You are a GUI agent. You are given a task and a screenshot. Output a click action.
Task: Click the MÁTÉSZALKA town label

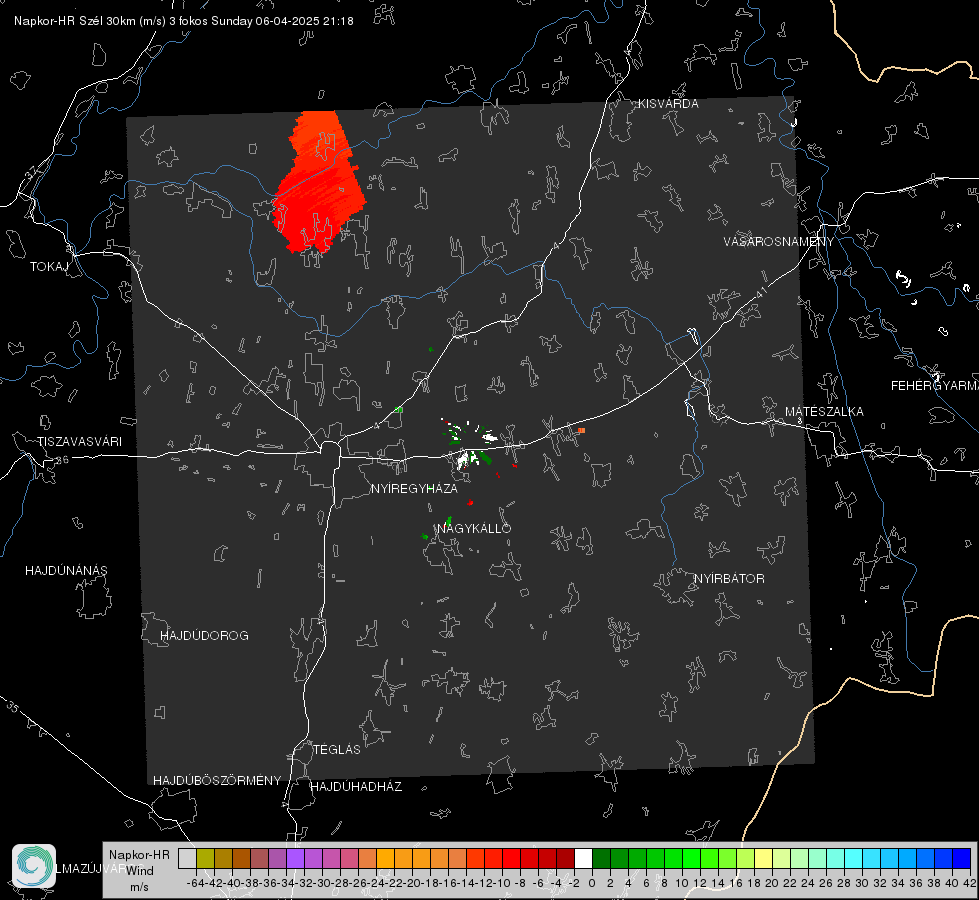point(824,412)
